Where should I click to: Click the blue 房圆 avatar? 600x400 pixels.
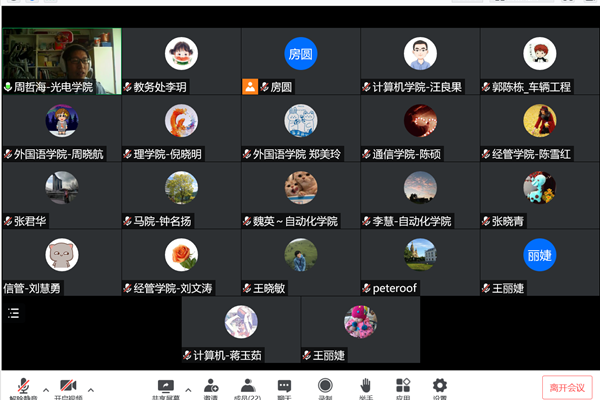pyautogui.click(x=300, y=53)
